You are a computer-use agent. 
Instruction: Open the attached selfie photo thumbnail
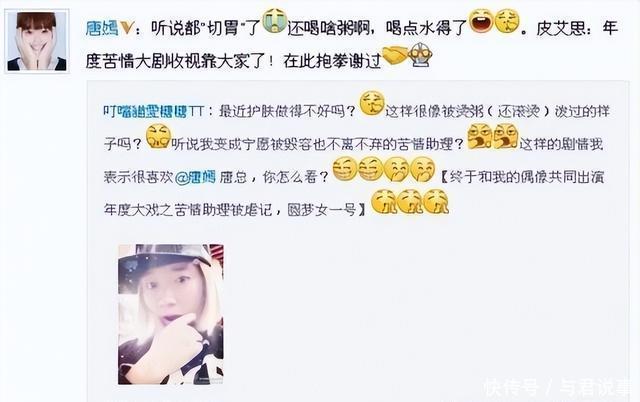click(x=171, y=314)
